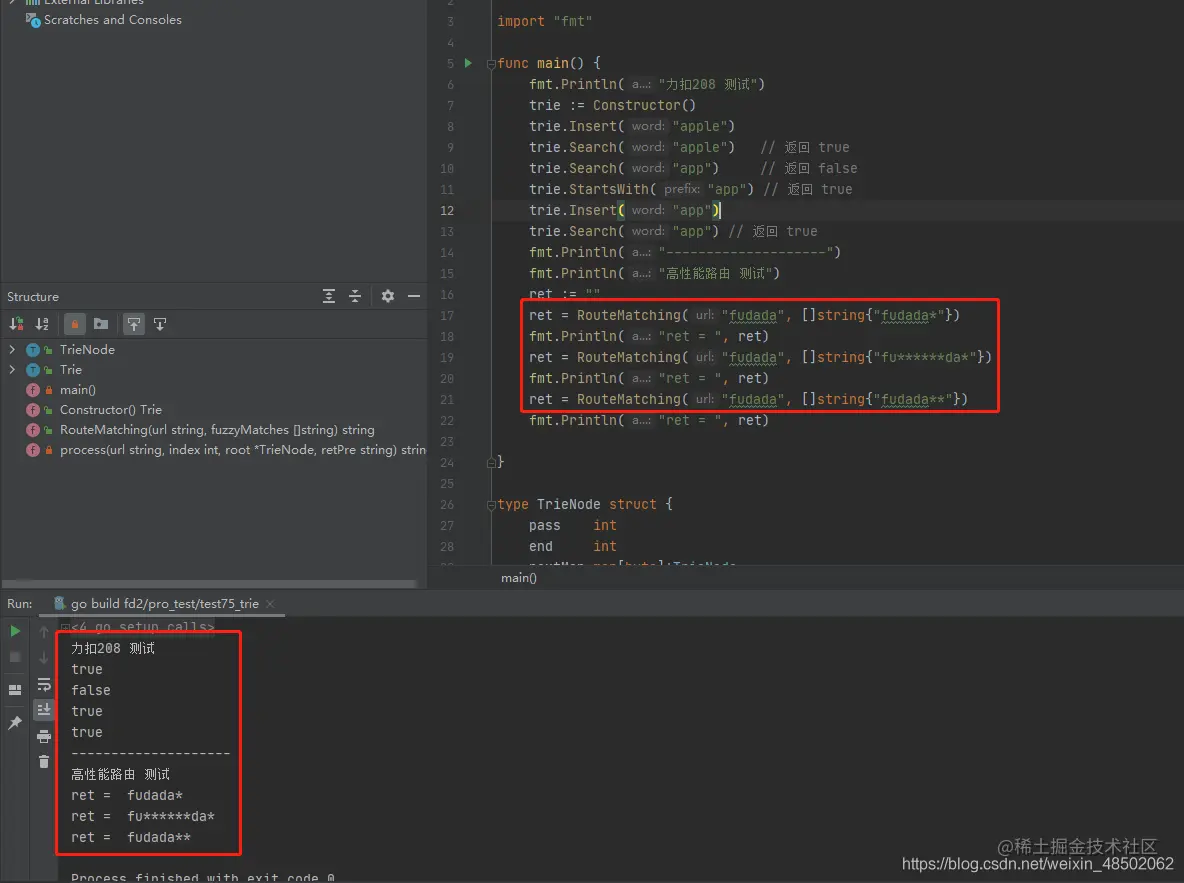Select Constructor() Trie in Structure tree
Screen dimensions: 1184x883
[x=110, y=409]
